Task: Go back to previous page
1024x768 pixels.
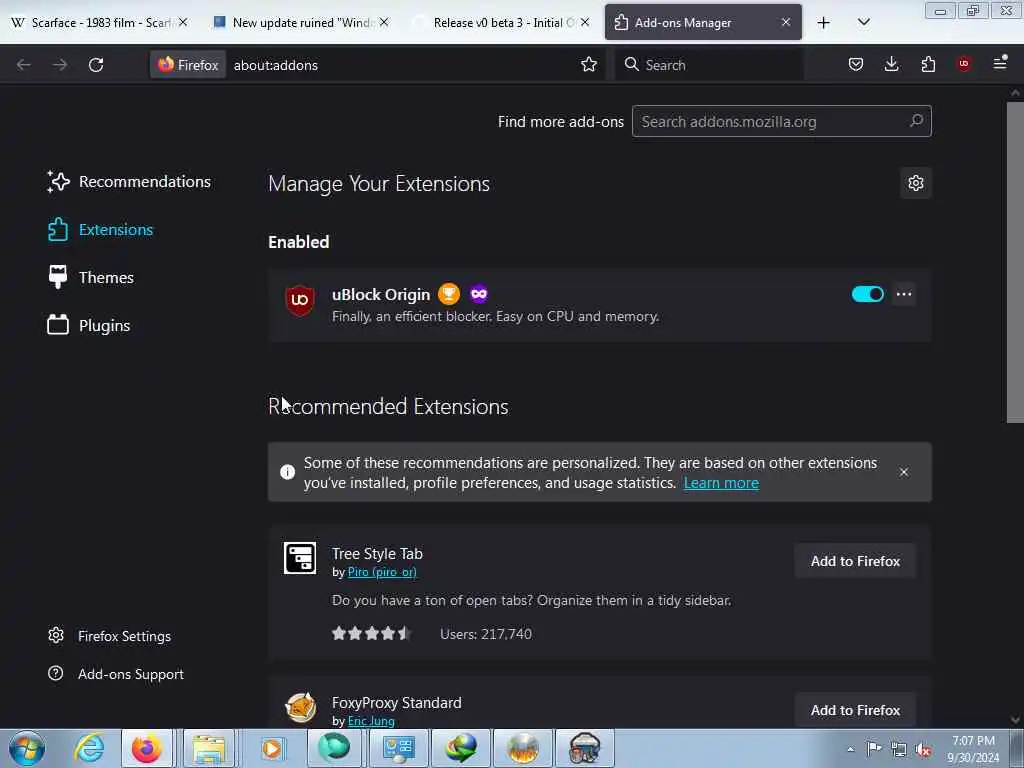Action: coord(24,65)
